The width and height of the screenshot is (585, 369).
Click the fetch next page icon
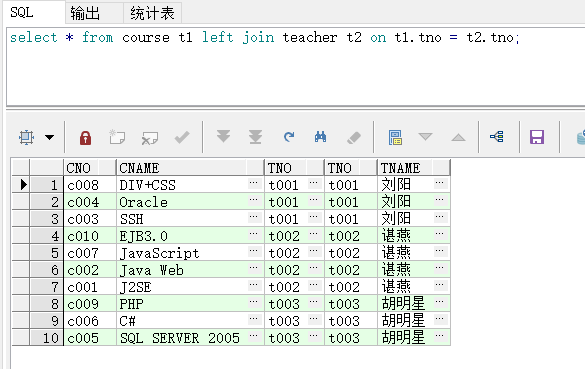[223, 137]
